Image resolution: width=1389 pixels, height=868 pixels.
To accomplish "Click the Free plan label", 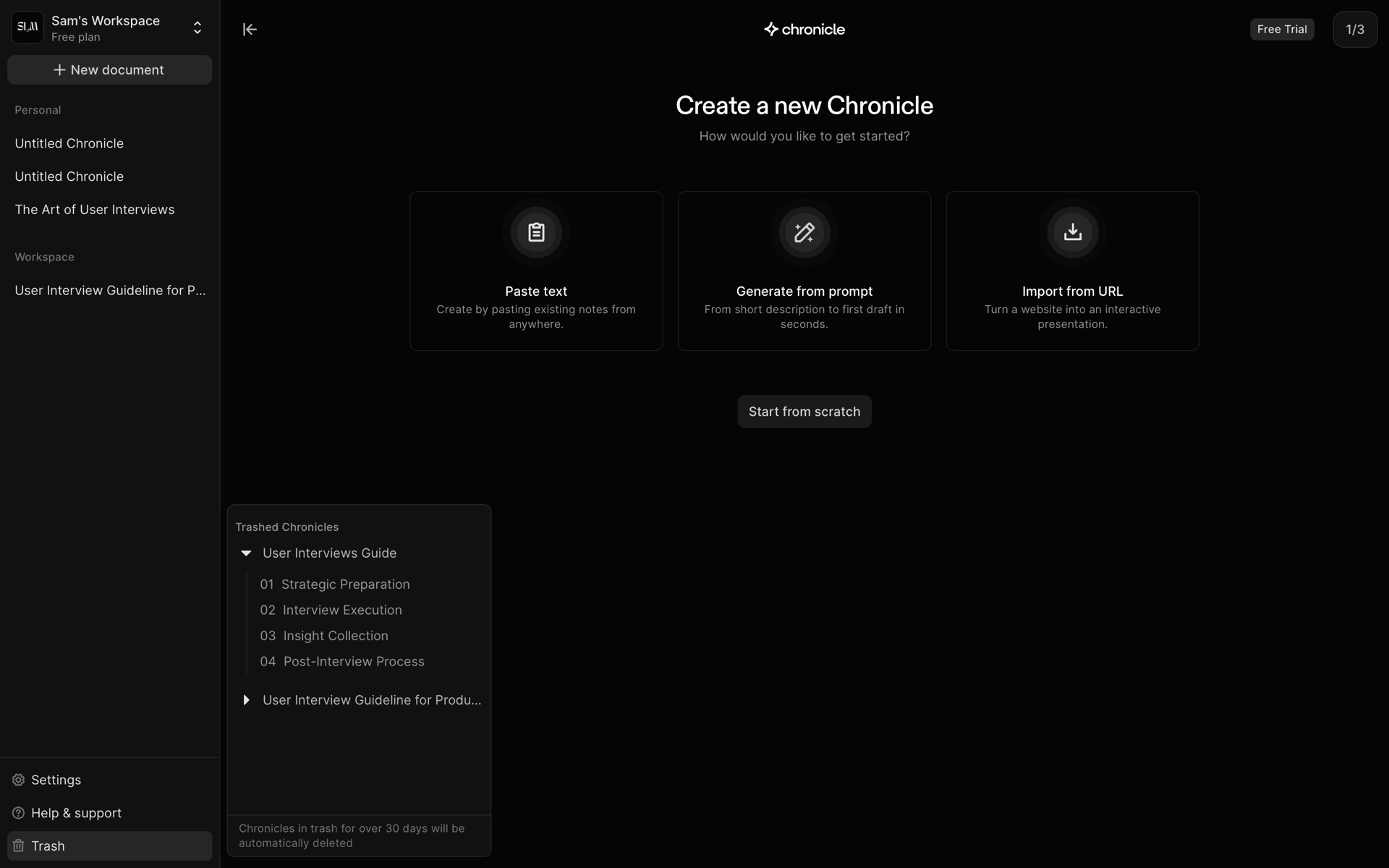I will tap(76, 38).
